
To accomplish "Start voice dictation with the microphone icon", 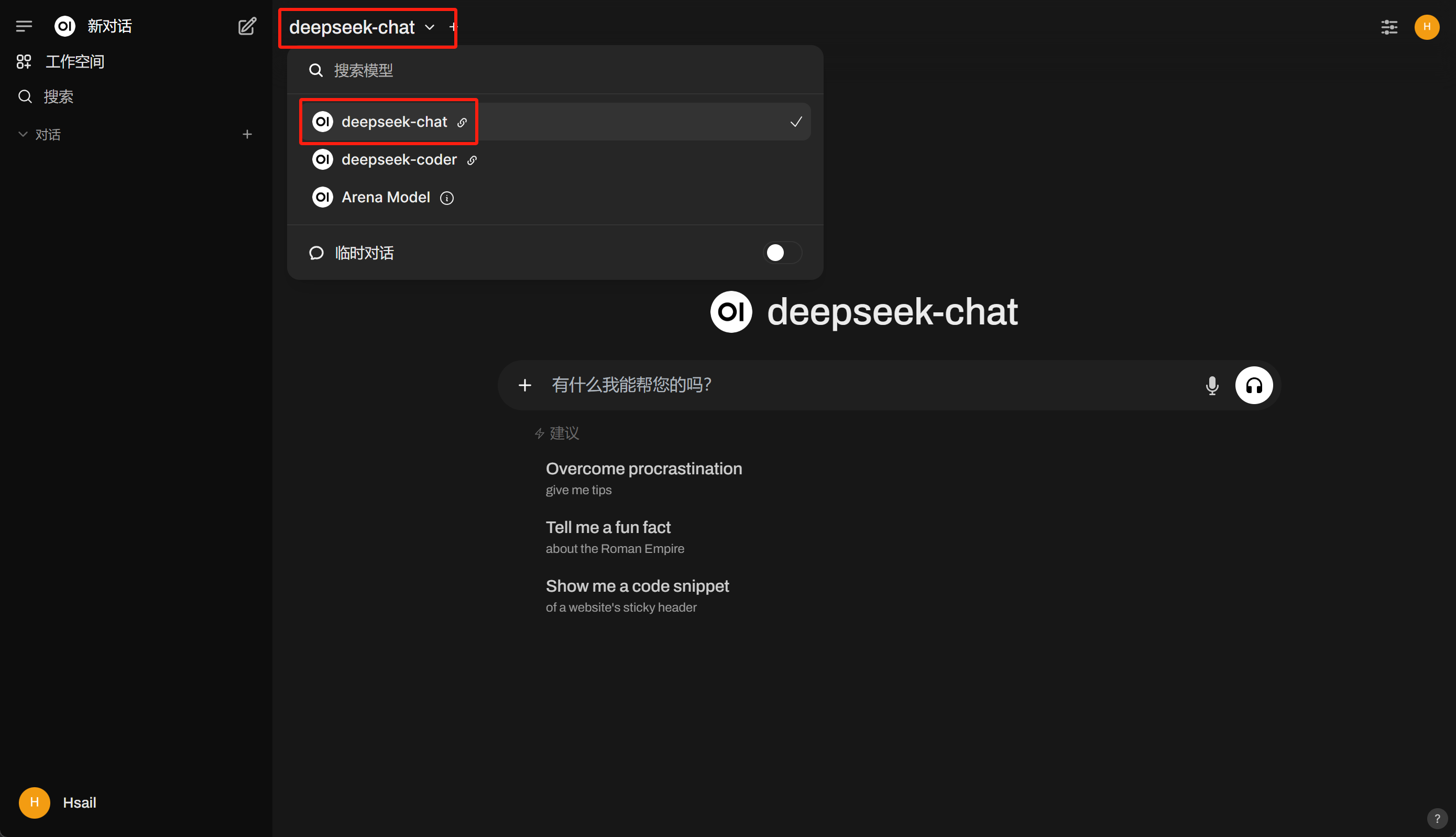I will (x=1212, y=386).
